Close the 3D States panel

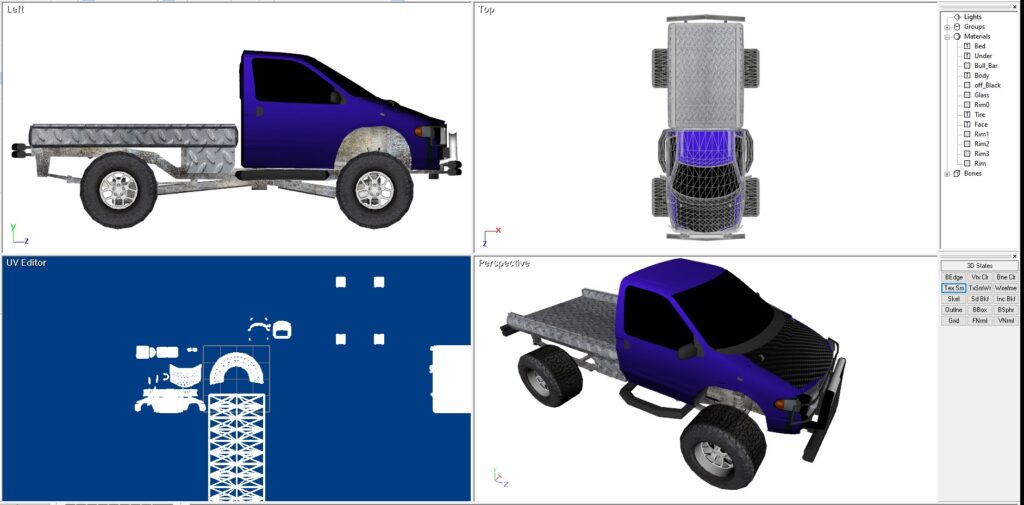(x=1016, y=255)
